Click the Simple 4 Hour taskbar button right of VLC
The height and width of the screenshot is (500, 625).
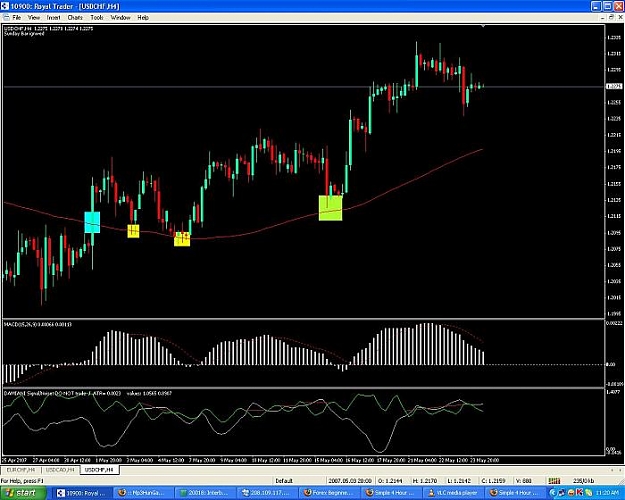tap(515, 493)
